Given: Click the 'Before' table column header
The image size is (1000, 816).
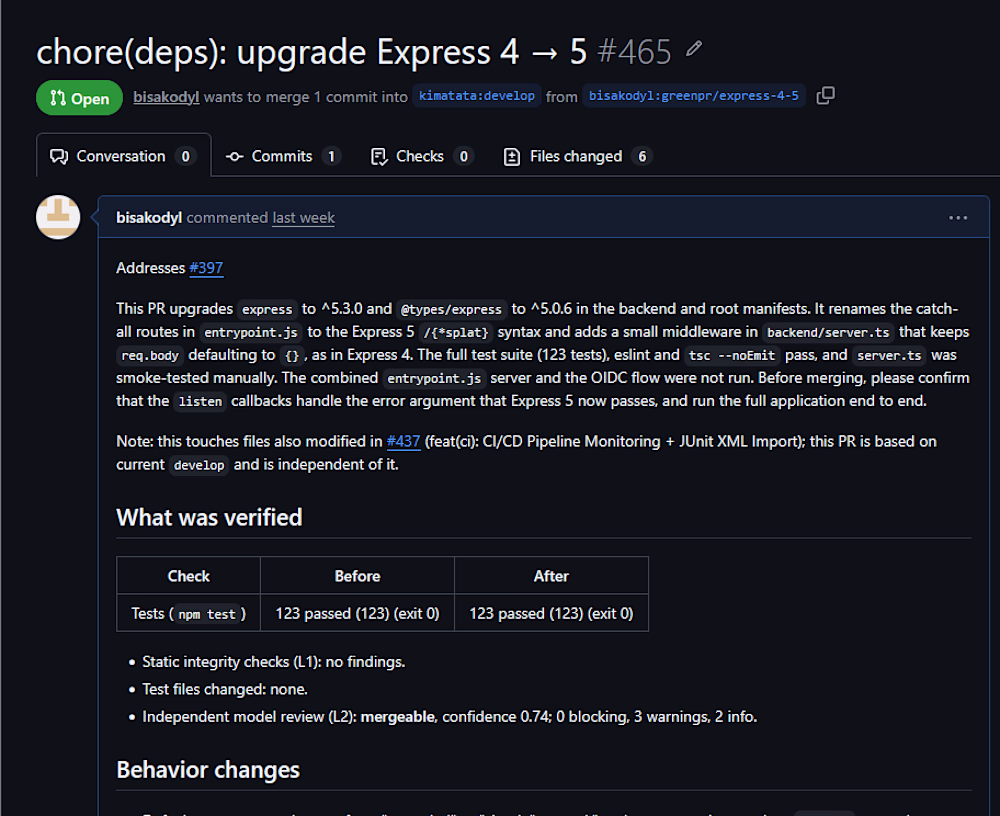Looking at the screenshot, I should pyautogui.click(x=358, y=576).
